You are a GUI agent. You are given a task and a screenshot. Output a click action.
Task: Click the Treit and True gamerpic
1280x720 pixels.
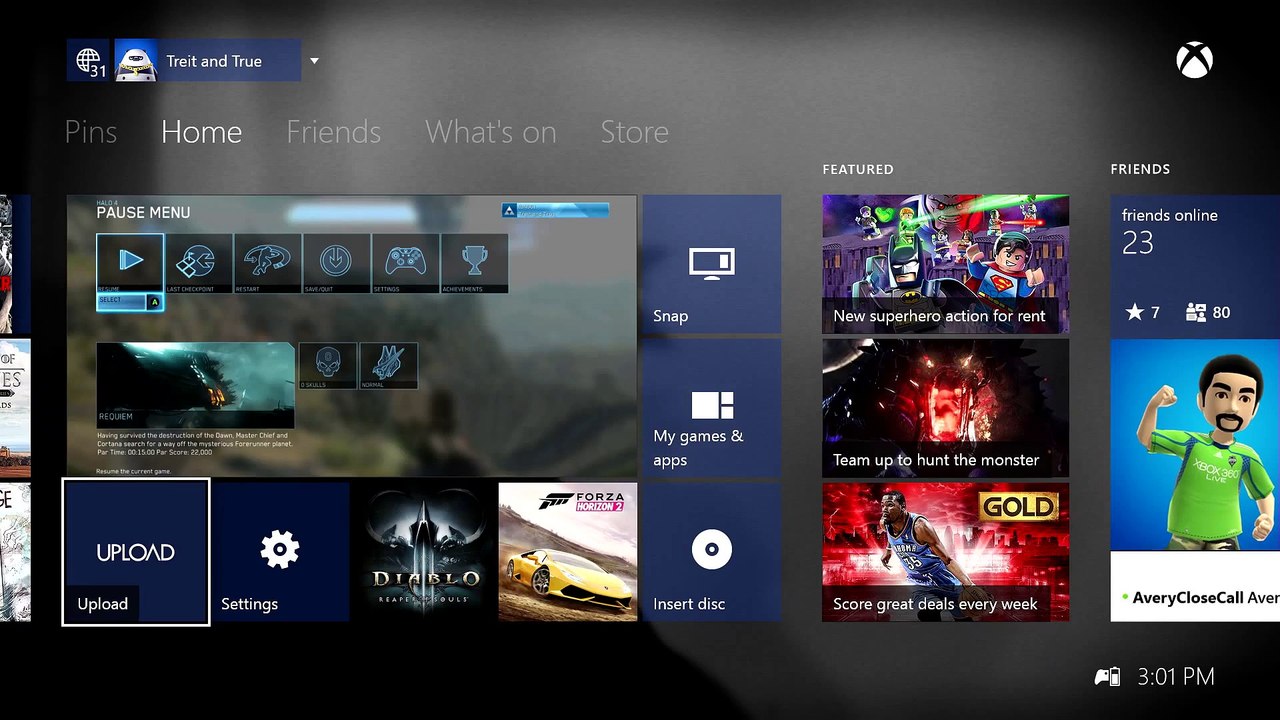pos(136,61)
